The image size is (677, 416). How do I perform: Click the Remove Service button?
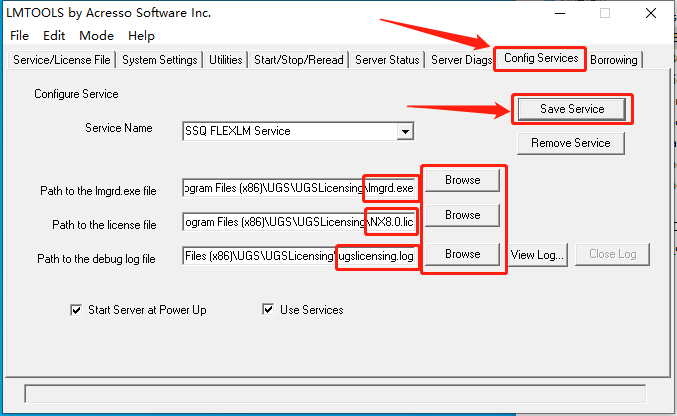pyautogui.click(x=571, y=143)
